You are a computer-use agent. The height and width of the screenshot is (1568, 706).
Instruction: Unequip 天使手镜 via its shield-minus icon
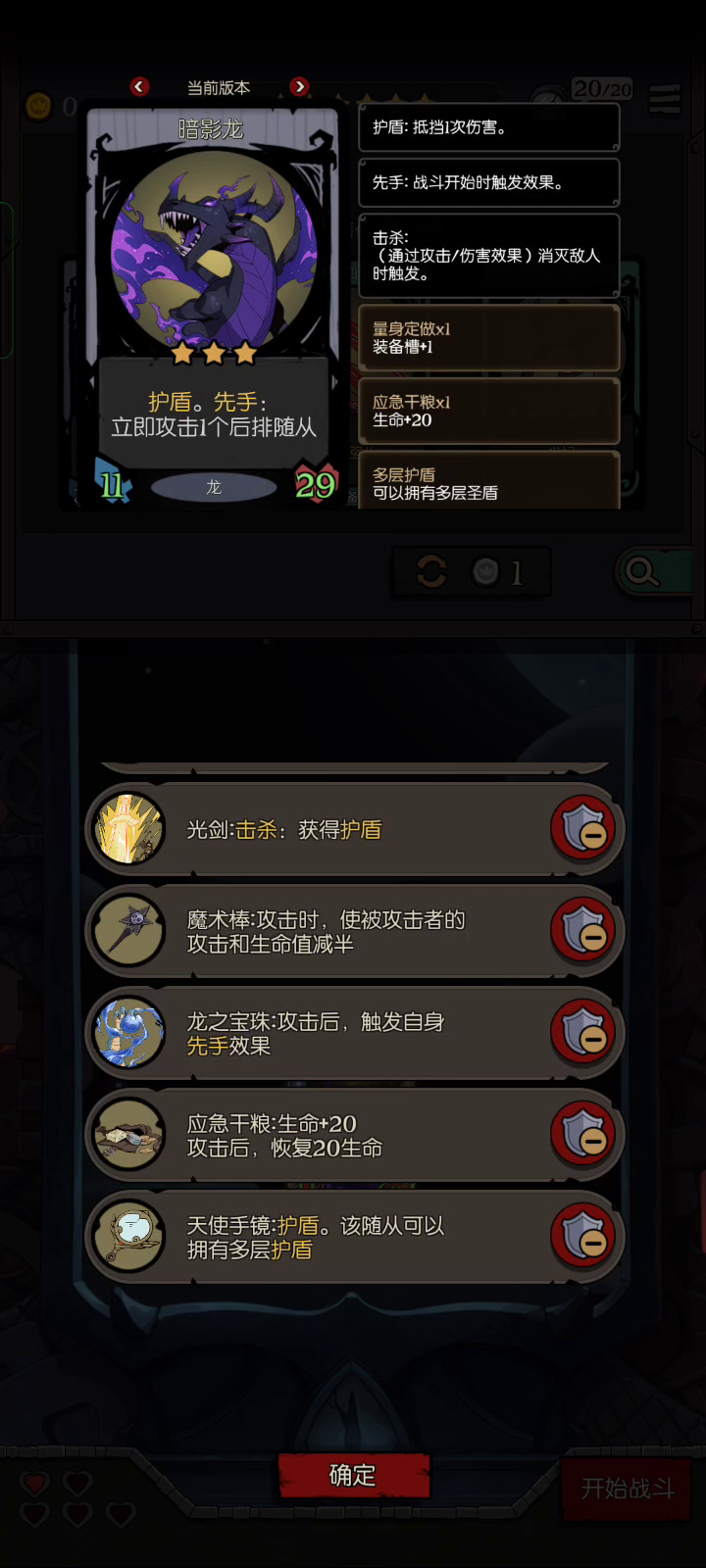pos(583,1237)
